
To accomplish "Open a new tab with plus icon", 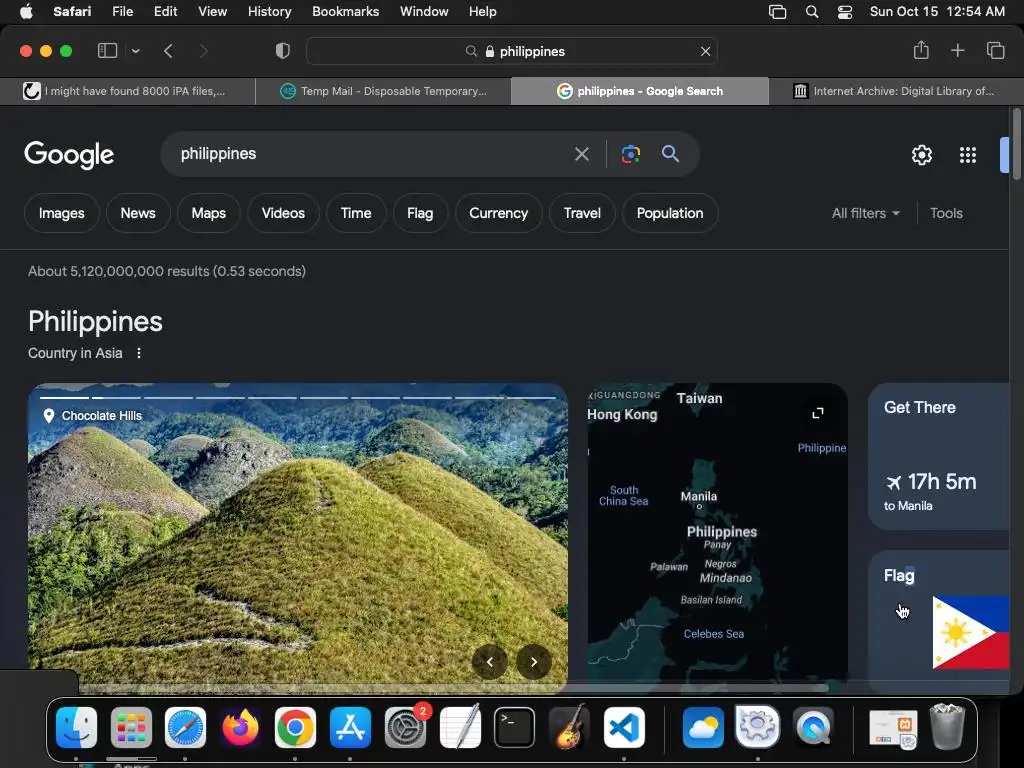I will click(x=957, y=50).
